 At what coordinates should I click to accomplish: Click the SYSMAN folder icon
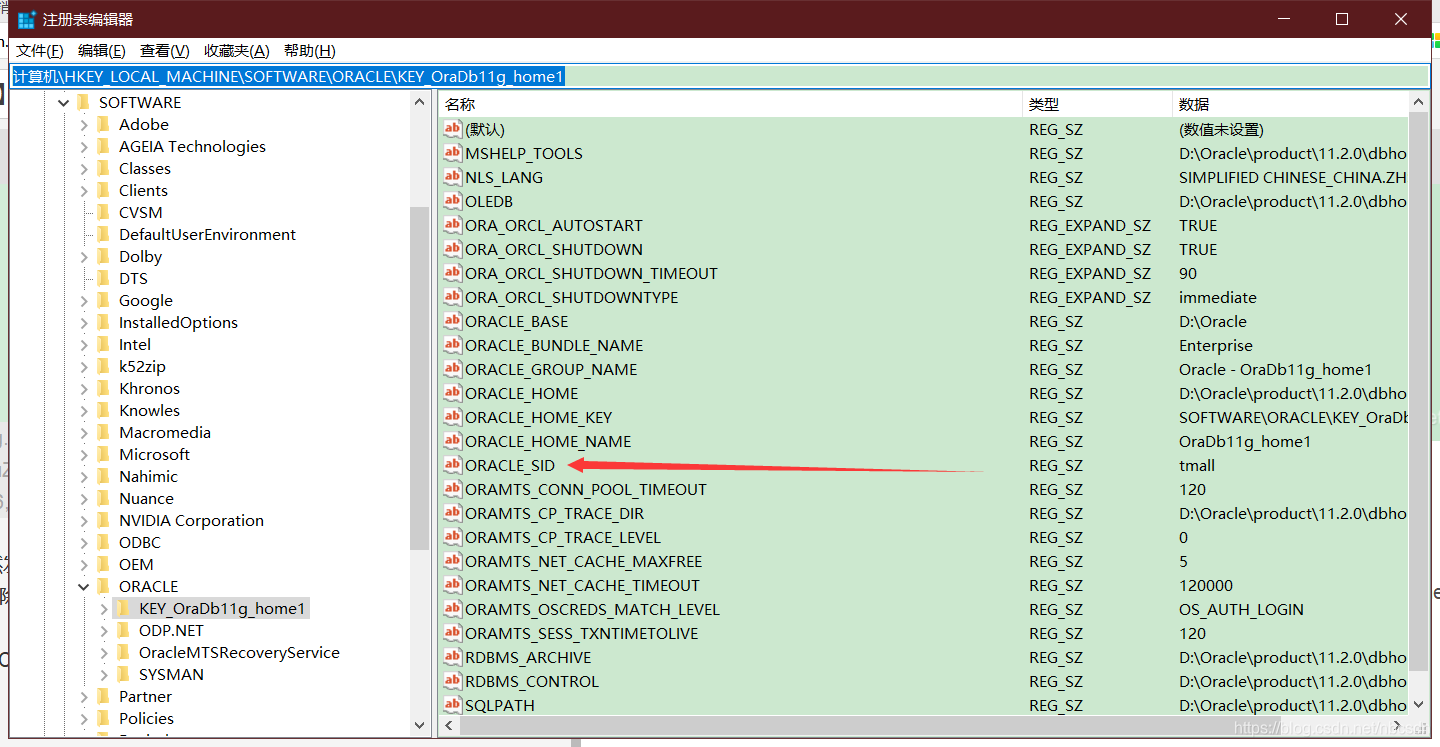click(x=123, y=674)
